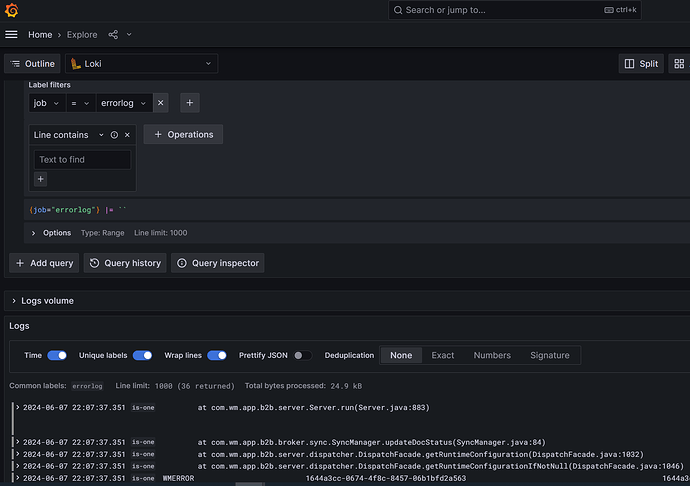Enable the Prettify JSON switch
Image resolution: width=690 pixels, height=486 pixels.
(302, 355)
